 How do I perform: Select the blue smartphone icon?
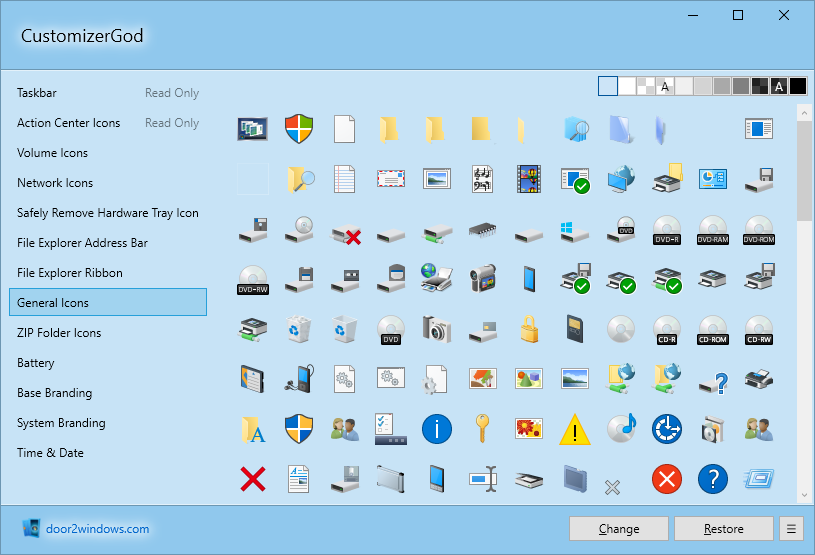(x=529, y=279)
